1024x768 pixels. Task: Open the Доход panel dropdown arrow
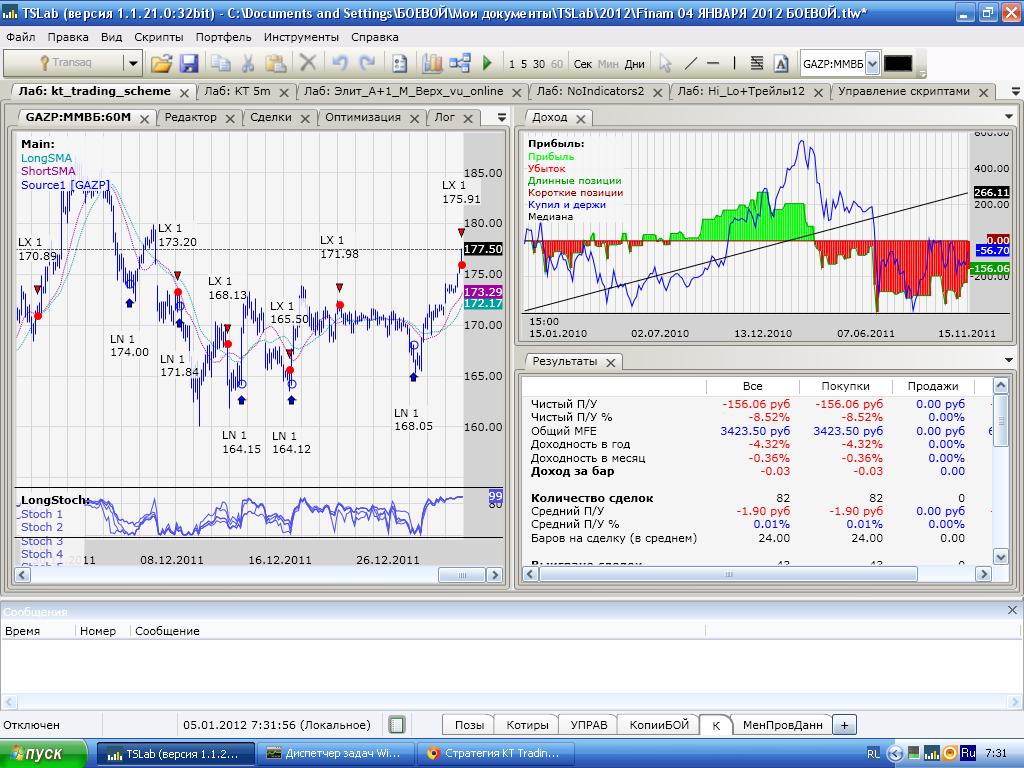[1008, 117]
